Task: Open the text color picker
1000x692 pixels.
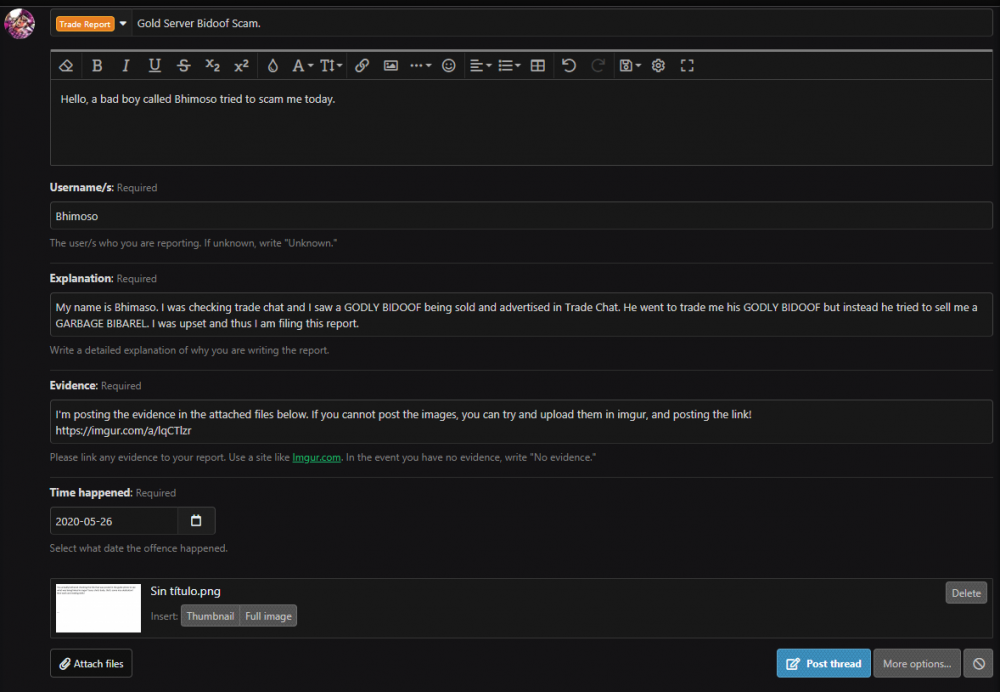Action: [273, 66]
